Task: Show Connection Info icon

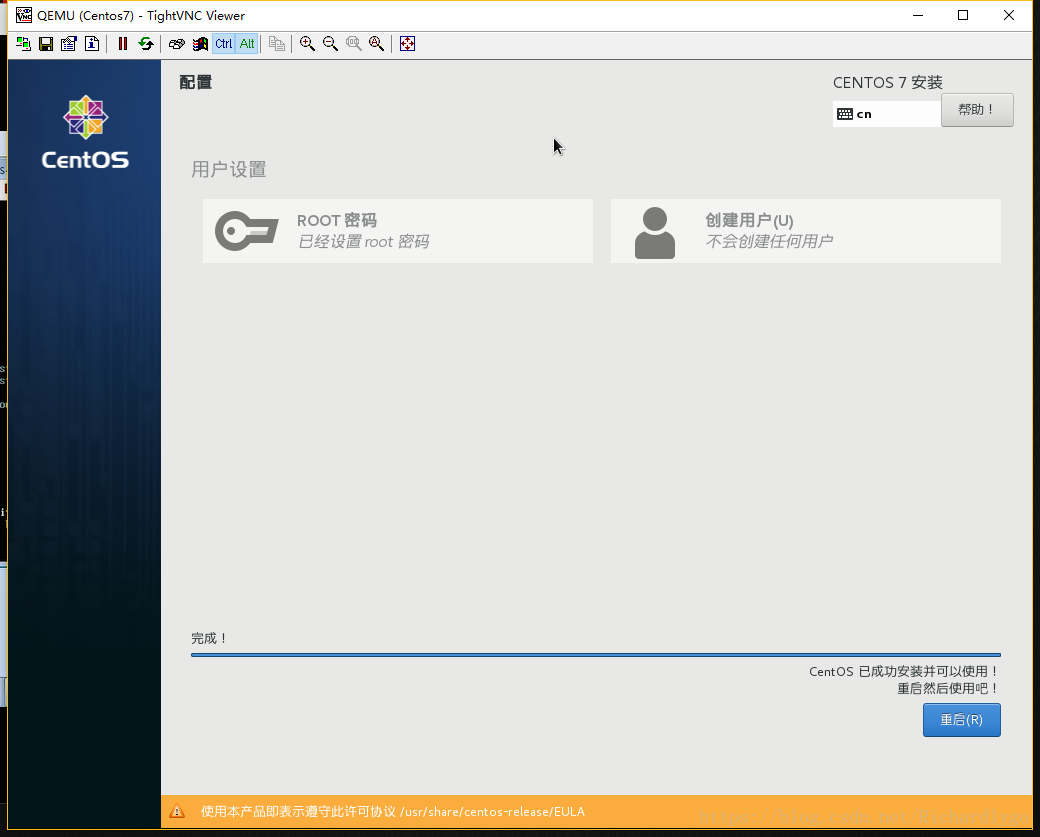Action: tap(92, 44)
